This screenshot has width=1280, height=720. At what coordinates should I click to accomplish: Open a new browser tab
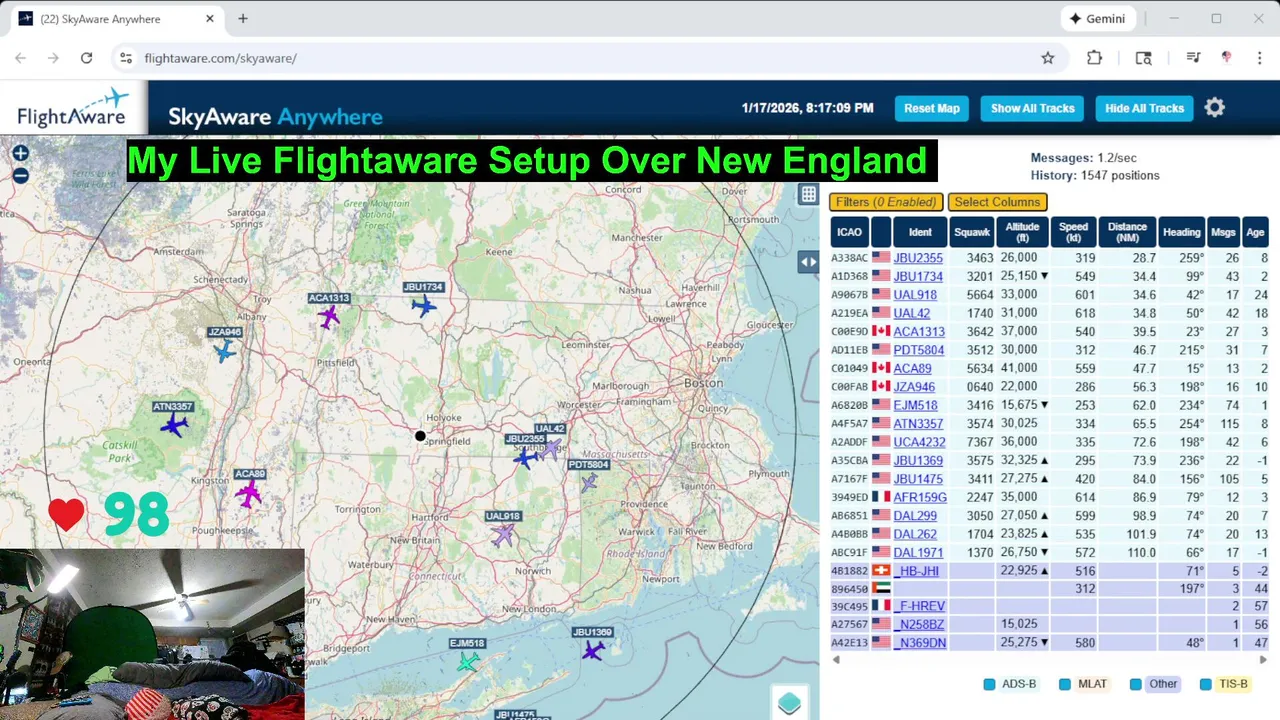click(x=243, y=18)
